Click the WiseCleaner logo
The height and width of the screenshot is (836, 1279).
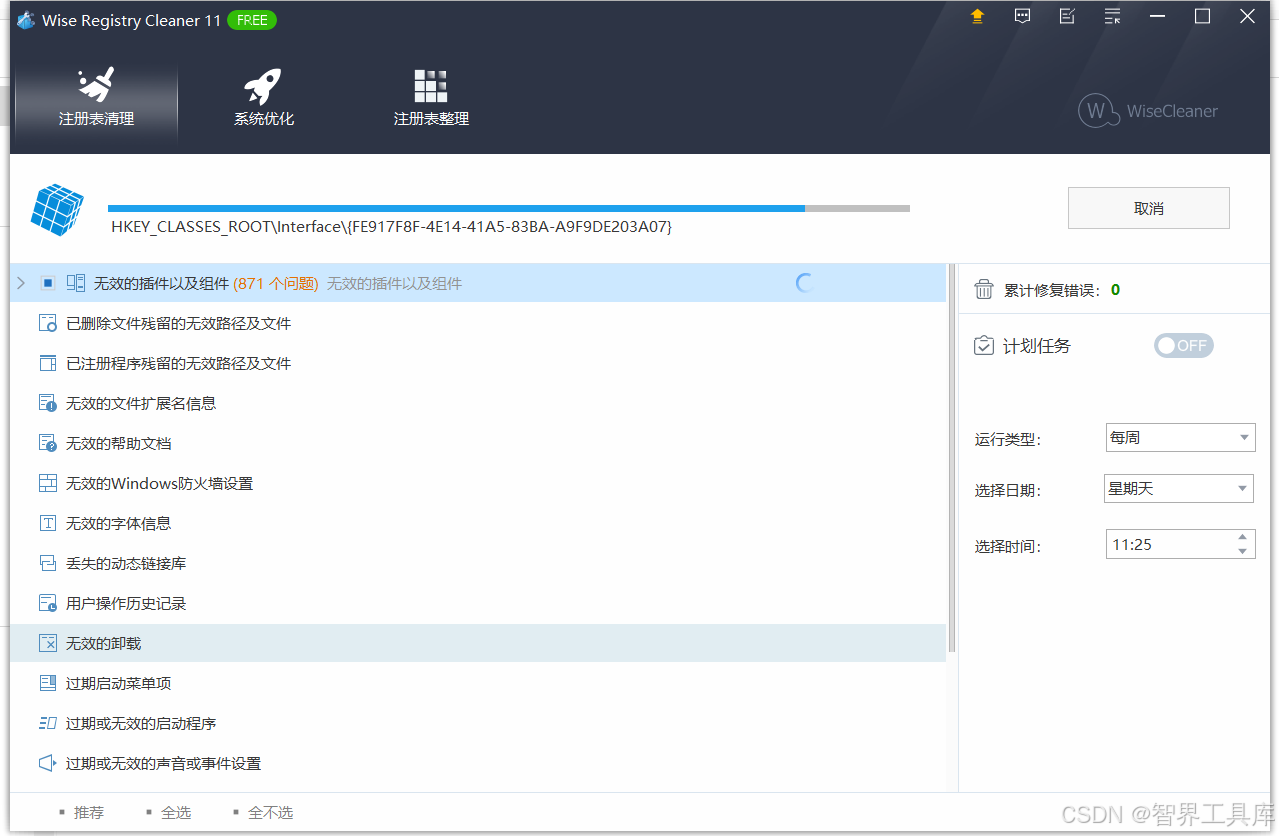pos(1148,111)
